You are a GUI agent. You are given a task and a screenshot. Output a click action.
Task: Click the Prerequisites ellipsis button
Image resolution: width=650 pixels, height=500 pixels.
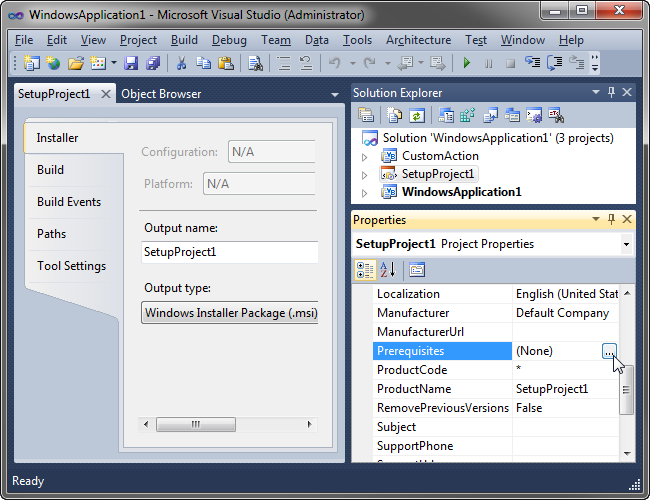tap(609, 351)
